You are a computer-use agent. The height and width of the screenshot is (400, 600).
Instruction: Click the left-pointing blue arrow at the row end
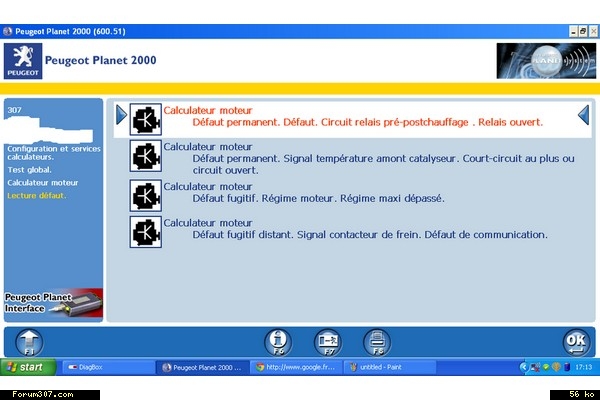click(584, 114)
